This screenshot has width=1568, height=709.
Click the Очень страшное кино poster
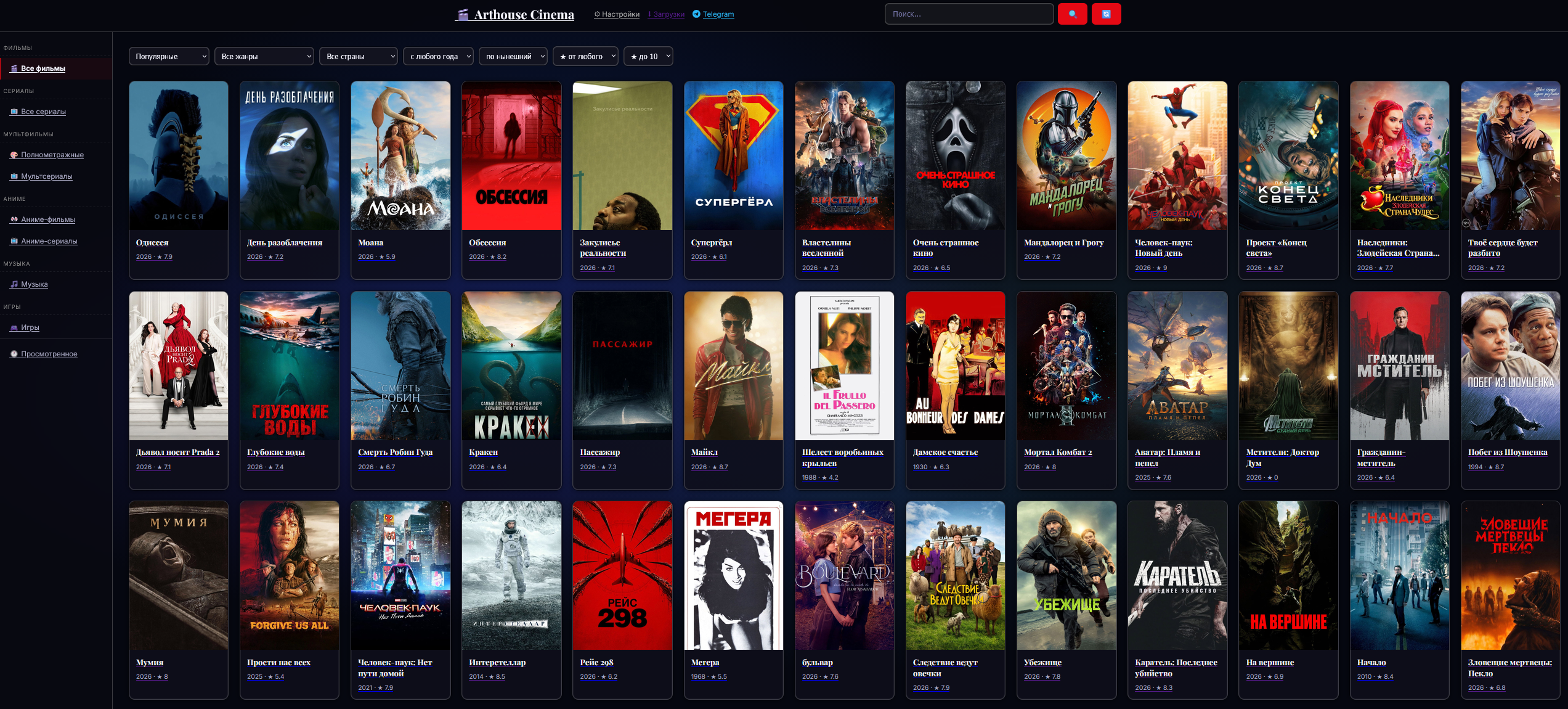click(956, 155)
